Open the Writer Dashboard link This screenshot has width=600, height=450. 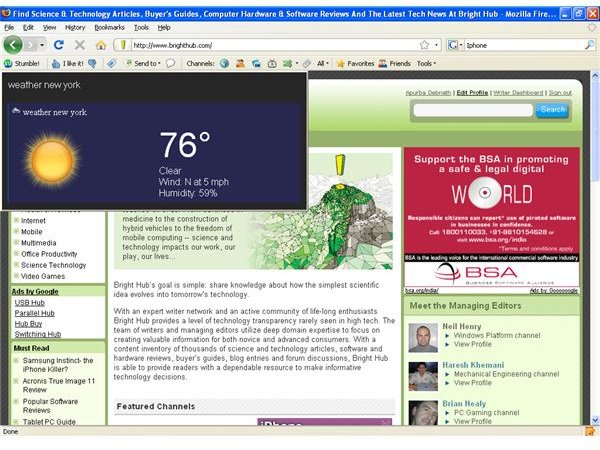coord(518,93)
